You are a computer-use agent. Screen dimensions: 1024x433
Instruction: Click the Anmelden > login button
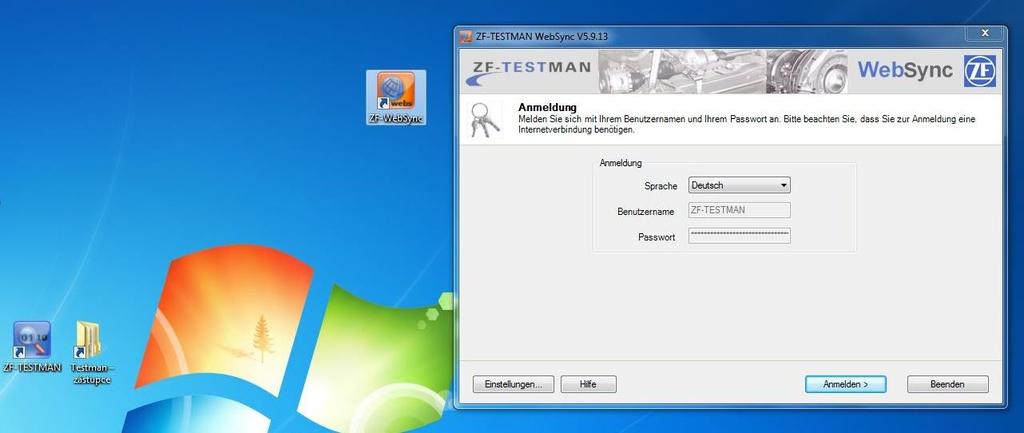pyautogui.click(x=846, y=384)
